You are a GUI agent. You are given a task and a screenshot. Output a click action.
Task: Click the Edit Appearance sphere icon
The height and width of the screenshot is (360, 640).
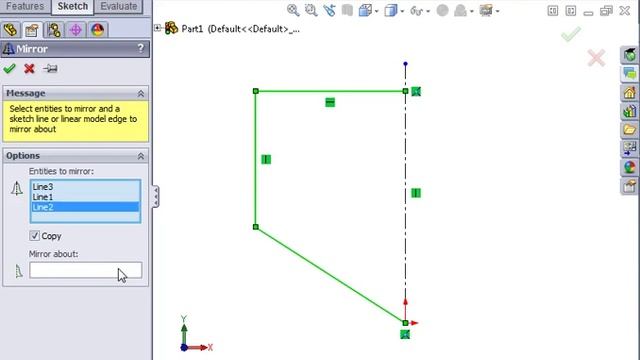442,11
